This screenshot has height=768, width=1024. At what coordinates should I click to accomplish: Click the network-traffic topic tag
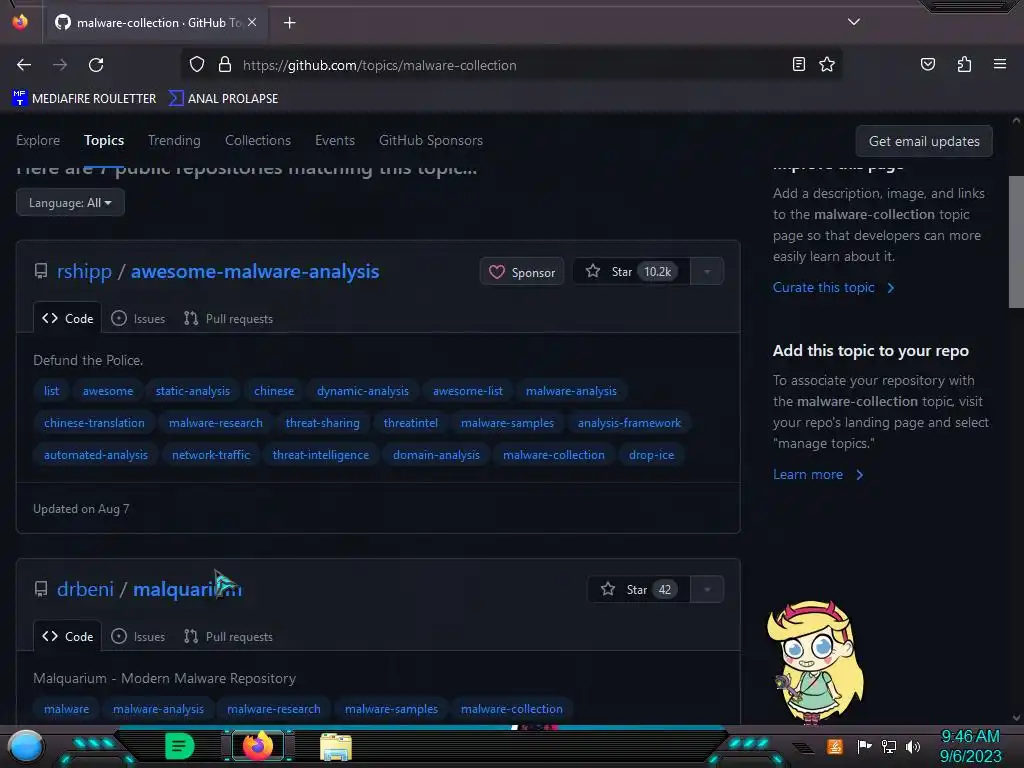211,455
